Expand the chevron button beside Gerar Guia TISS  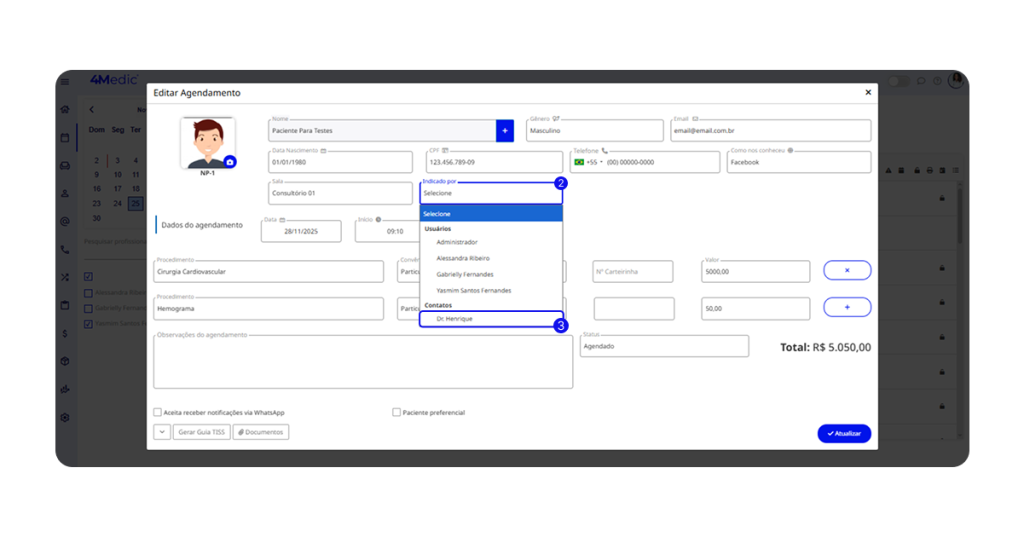pos(162,432)
